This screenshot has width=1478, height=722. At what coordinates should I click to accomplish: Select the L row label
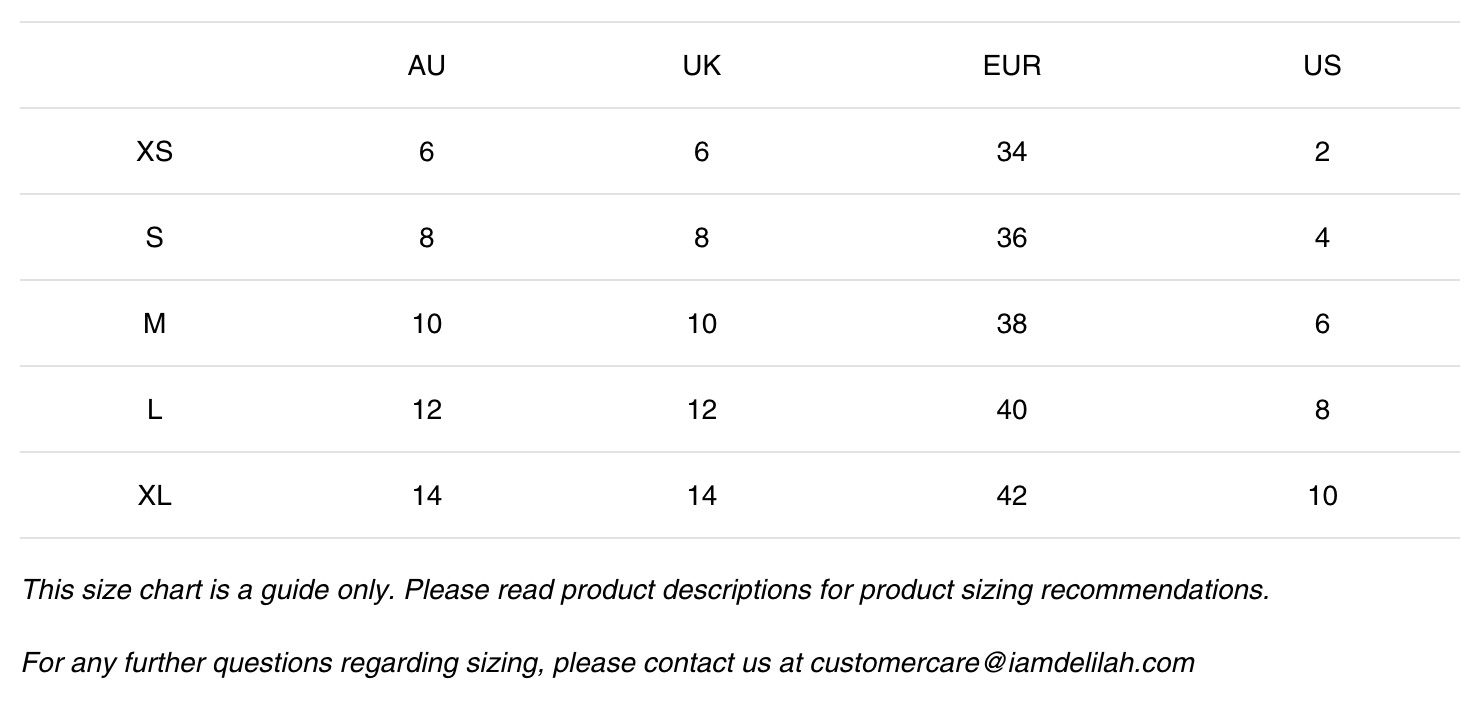pyautogui.click(x=154, y=410)
